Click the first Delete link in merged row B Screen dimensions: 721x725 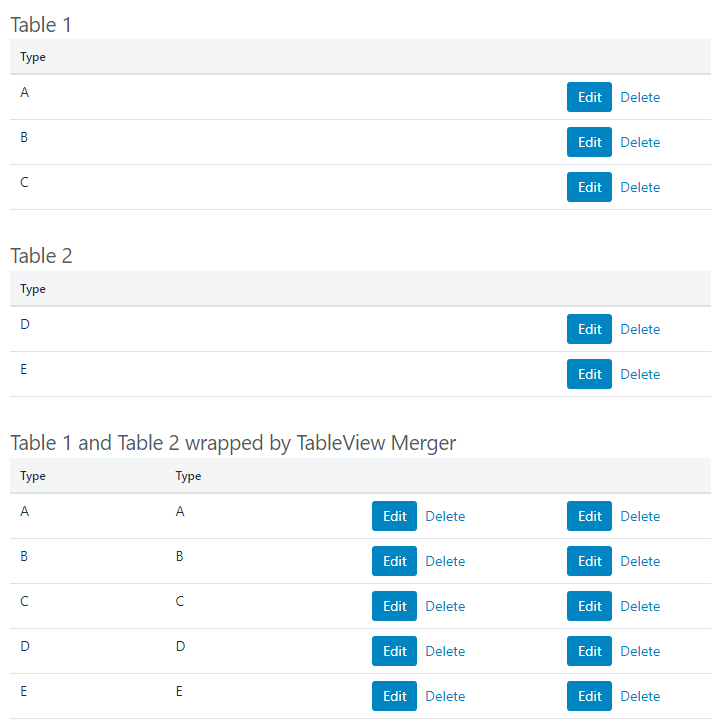(x=445, y=561)
